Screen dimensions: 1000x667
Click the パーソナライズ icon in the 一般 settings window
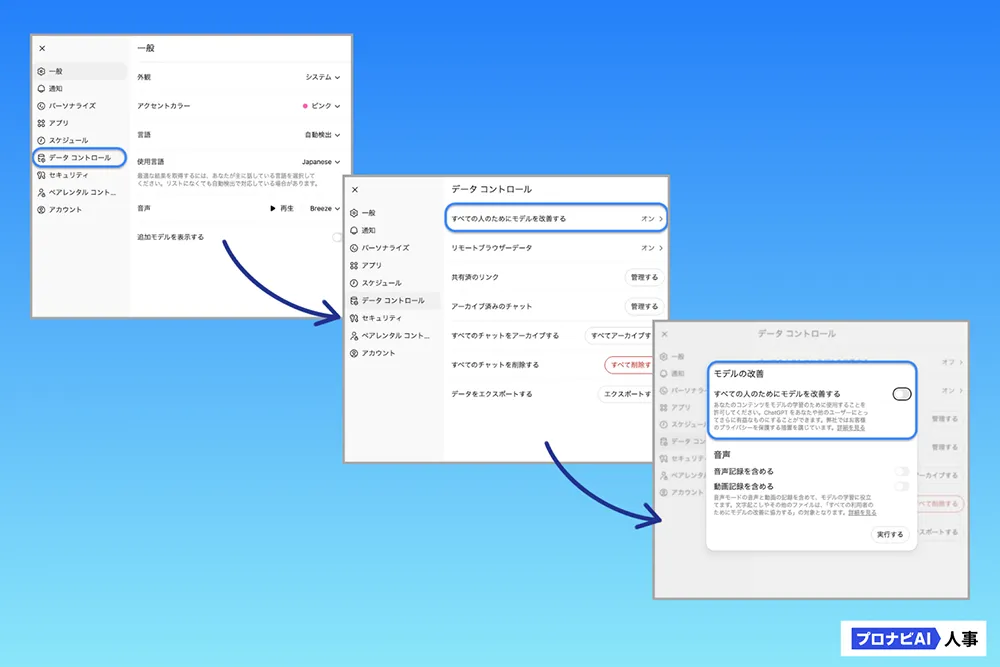point(41,106)
